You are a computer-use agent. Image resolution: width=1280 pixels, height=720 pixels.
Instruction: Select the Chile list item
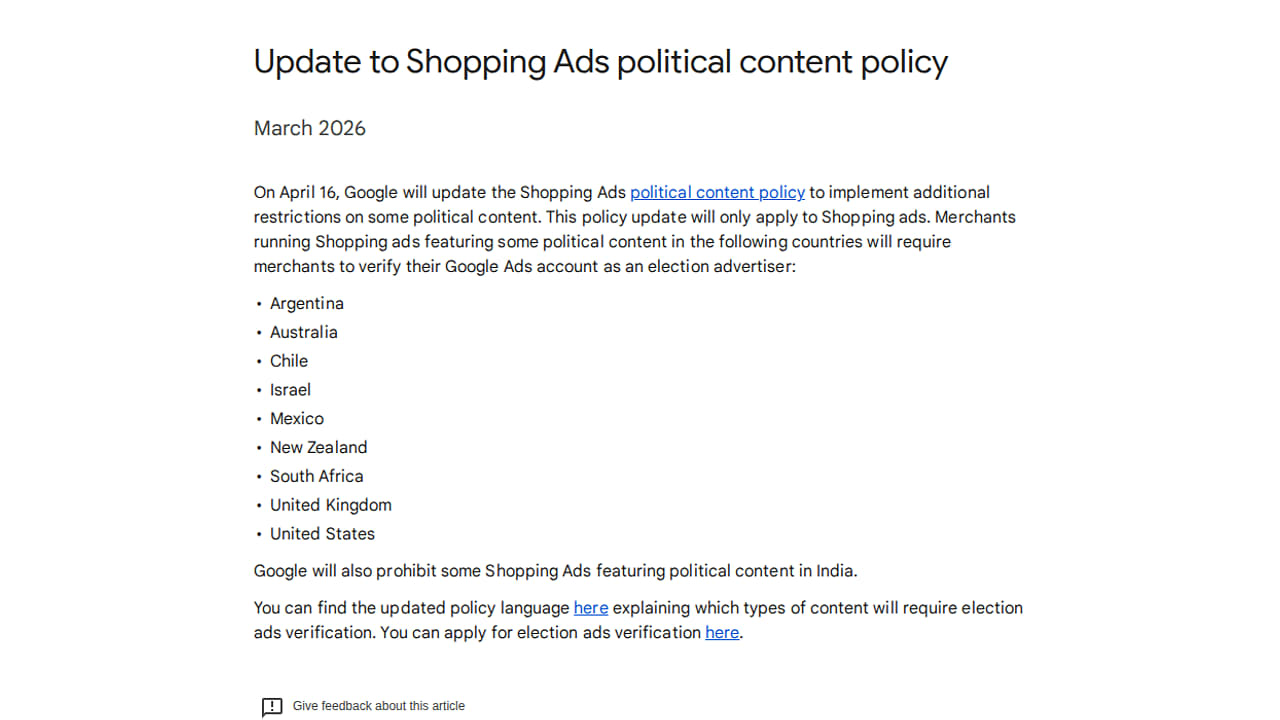tap(289, 361)
